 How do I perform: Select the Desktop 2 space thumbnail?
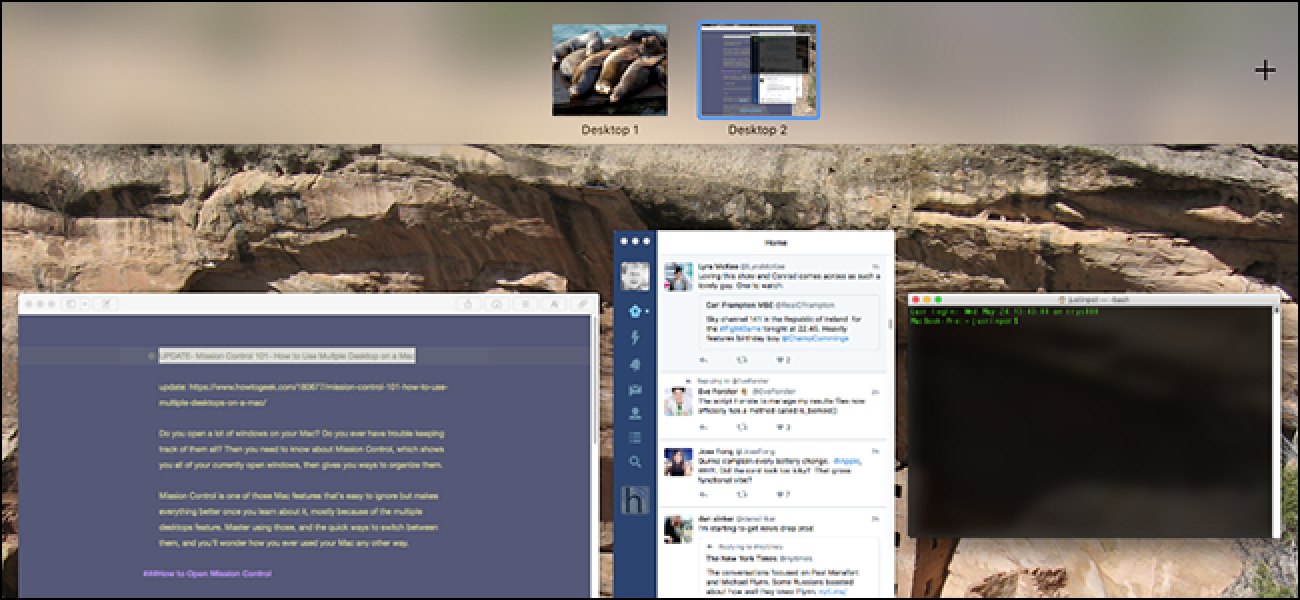pyautogui.click(x=758, y=71)
